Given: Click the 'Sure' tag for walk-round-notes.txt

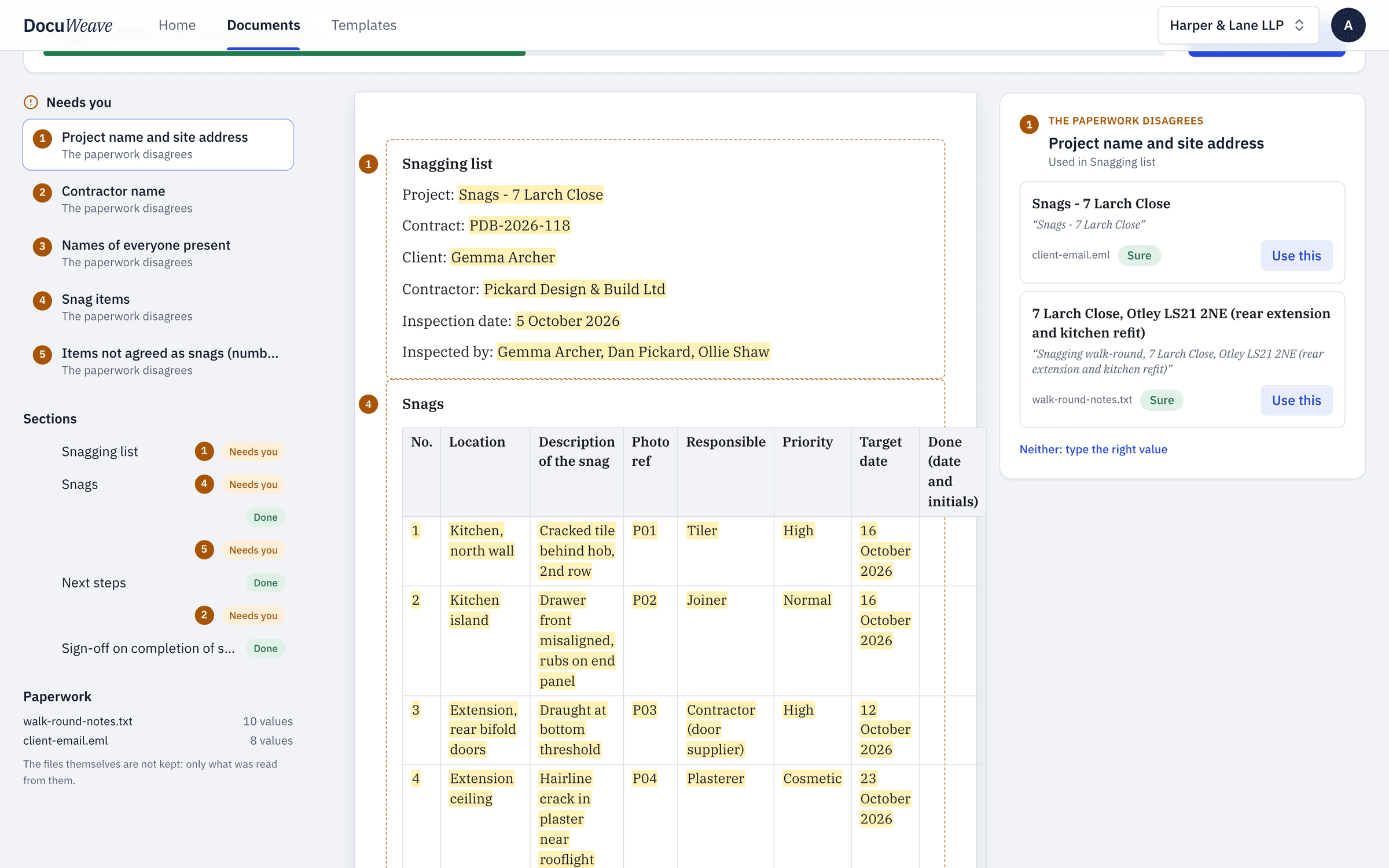Looking at the screenshot, I should [1162, 400].
